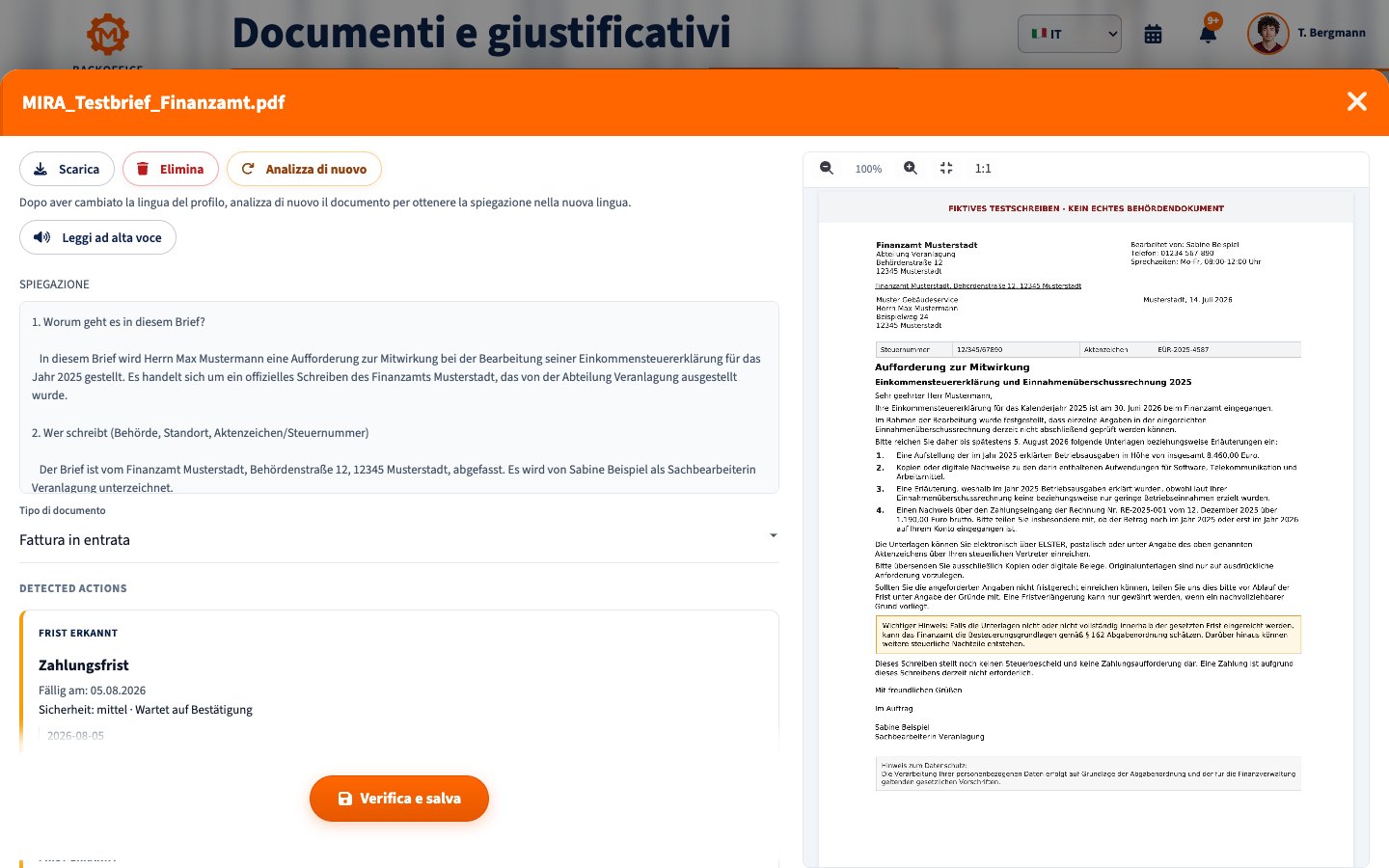Click the Zahlungsfrist action title

pos(84,665)
